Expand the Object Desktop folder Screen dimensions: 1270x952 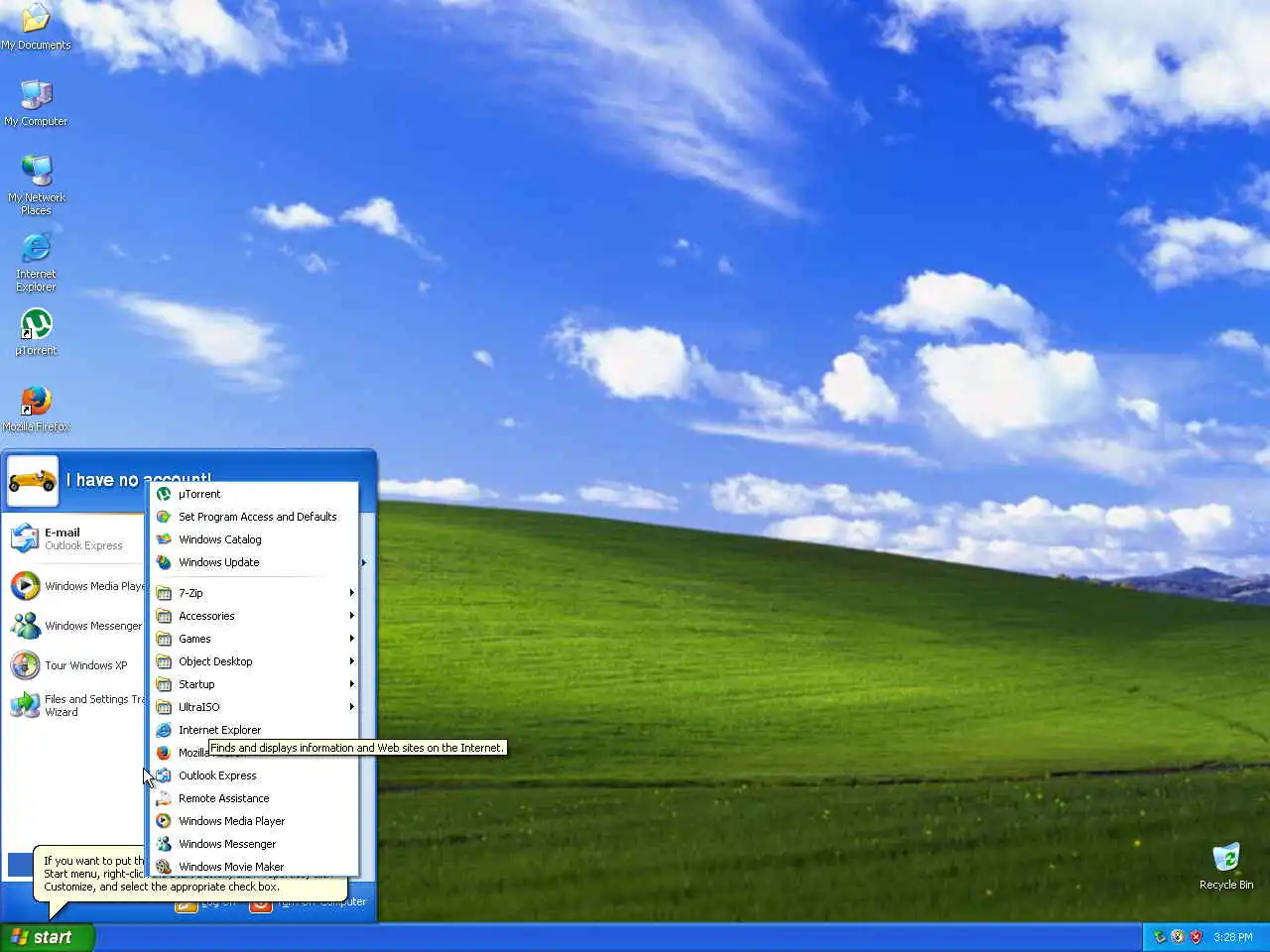tap(253, 661)
